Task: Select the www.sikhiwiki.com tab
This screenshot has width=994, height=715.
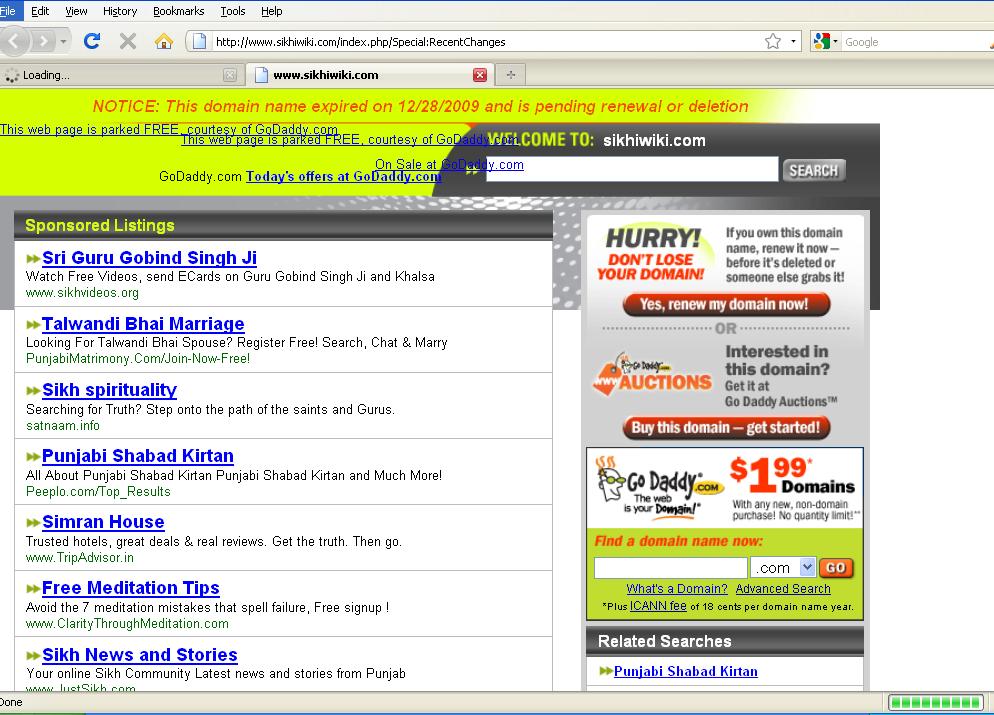Action: (x=370, y=75)
